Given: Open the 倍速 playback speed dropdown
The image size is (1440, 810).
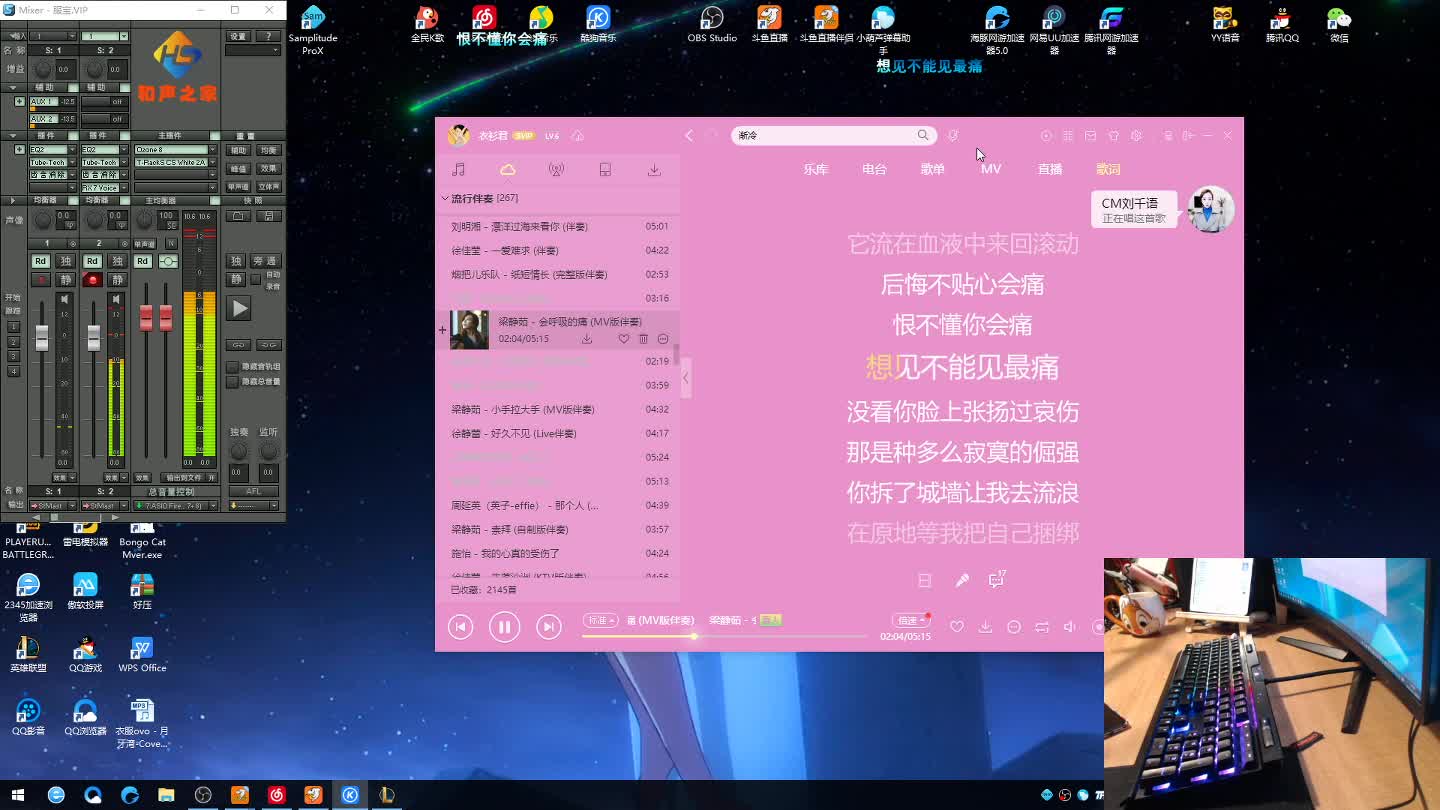Looking at the screenshot, I should point(909,621).
